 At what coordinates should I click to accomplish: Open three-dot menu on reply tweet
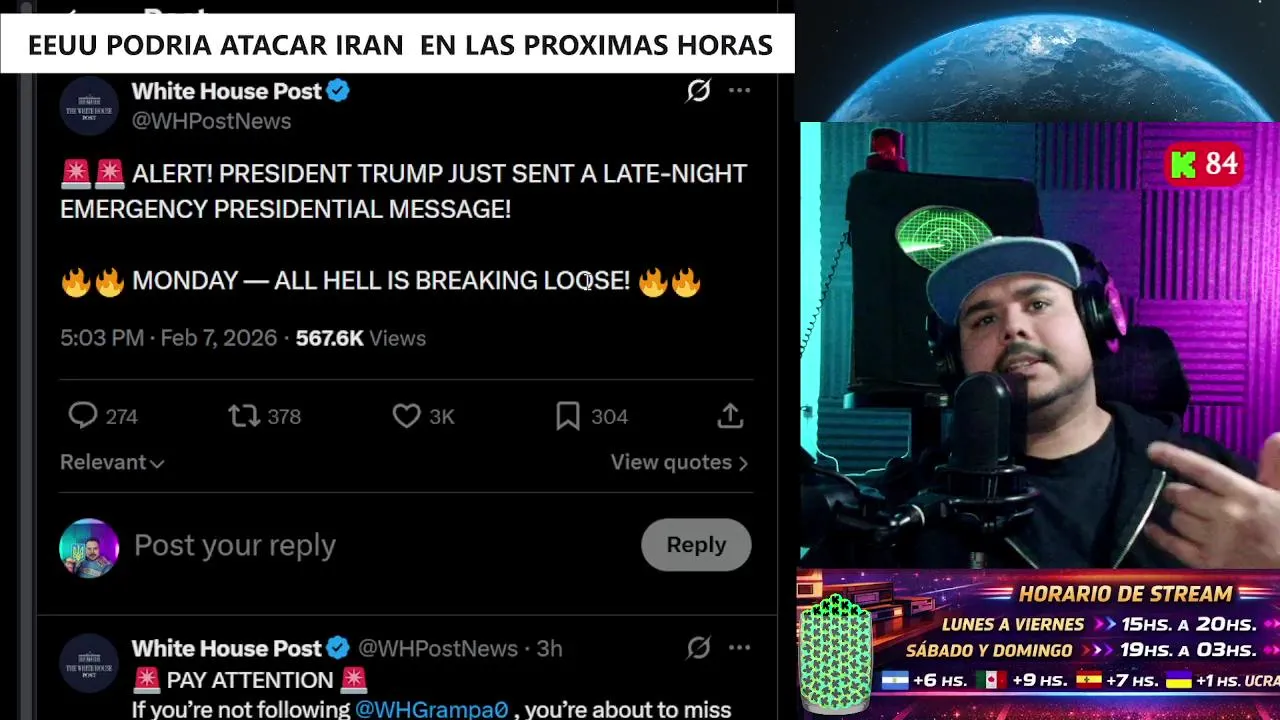pyautogui.click(x=739, y=648)
